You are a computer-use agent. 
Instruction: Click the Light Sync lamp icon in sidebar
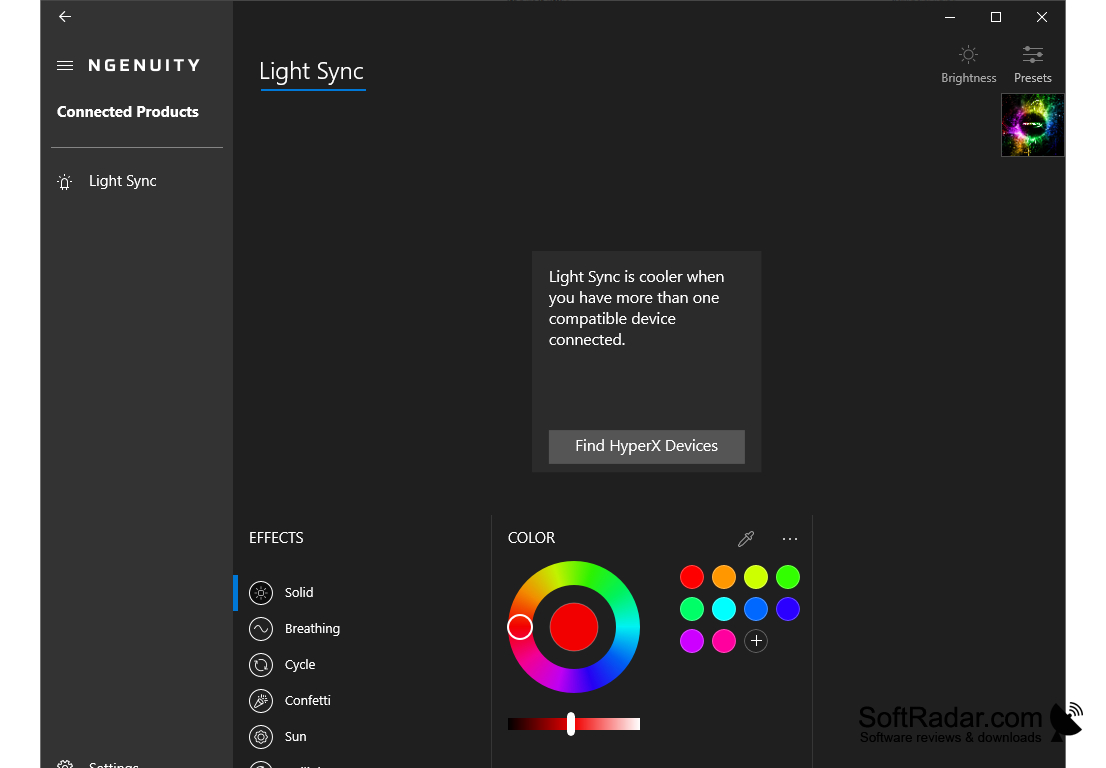pyautogui.click(x=64, y=181)
